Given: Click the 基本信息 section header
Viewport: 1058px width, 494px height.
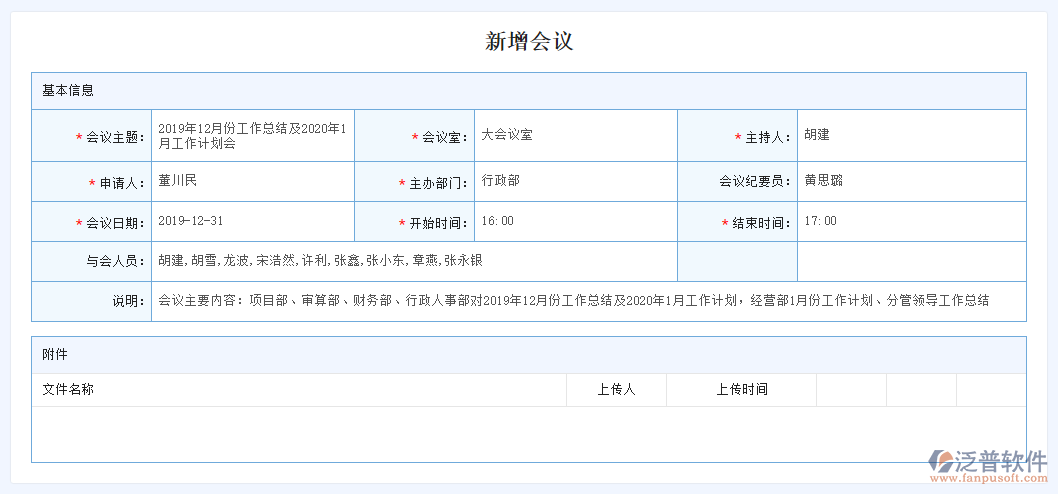Looking at the screenshot, I should click(x=68, y=90).
